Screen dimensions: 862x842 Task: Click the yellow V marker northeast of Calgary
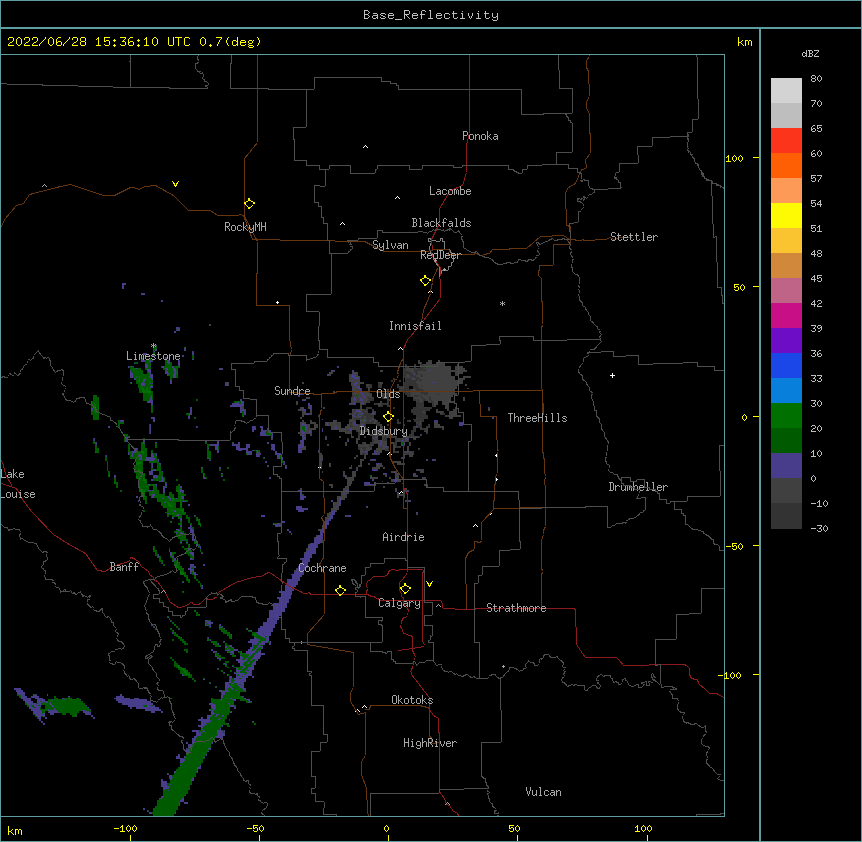(x=429, y=584)
